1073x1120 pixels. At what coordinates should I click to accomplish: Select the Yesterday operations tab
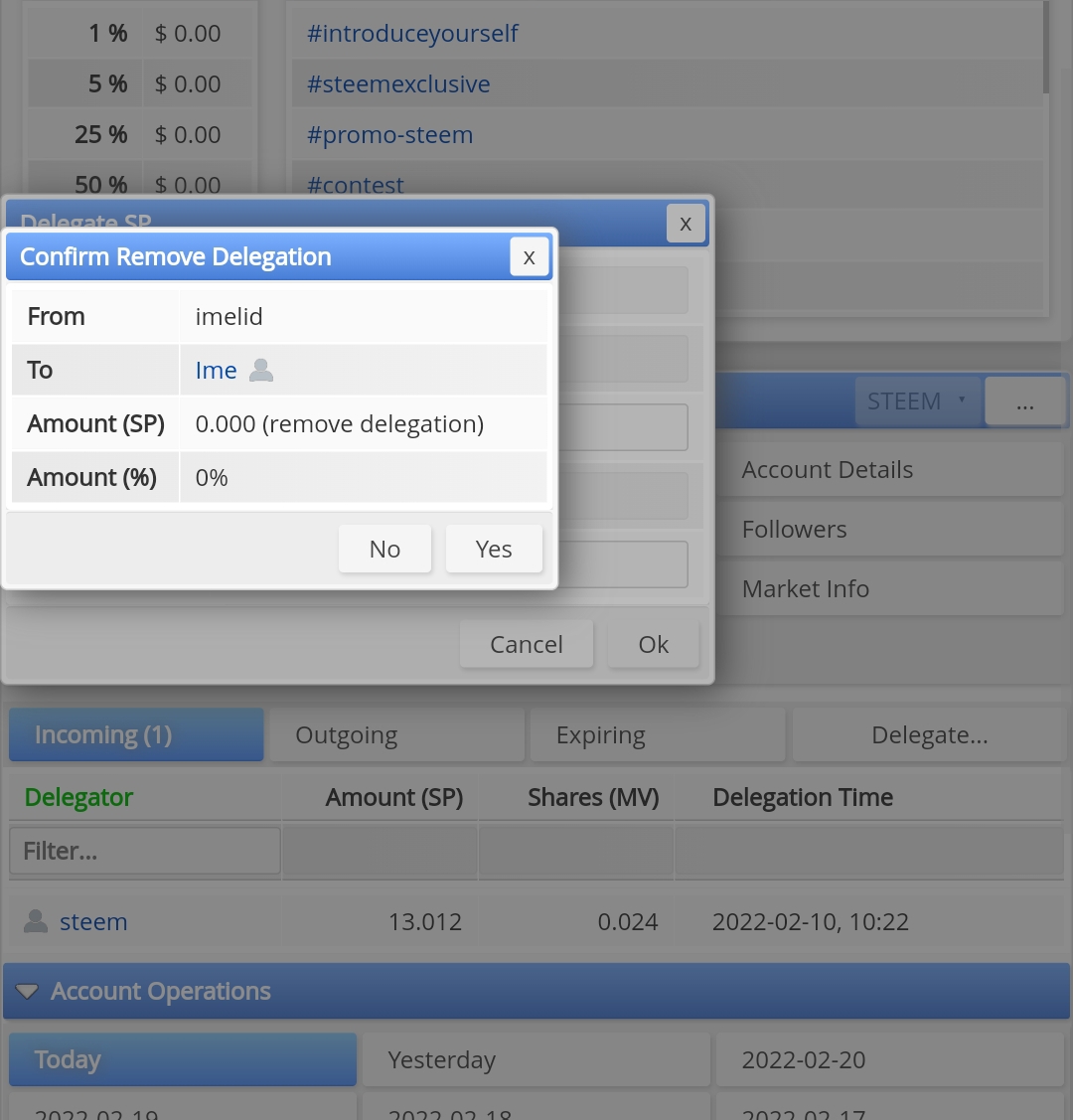tap(536, 1059)
